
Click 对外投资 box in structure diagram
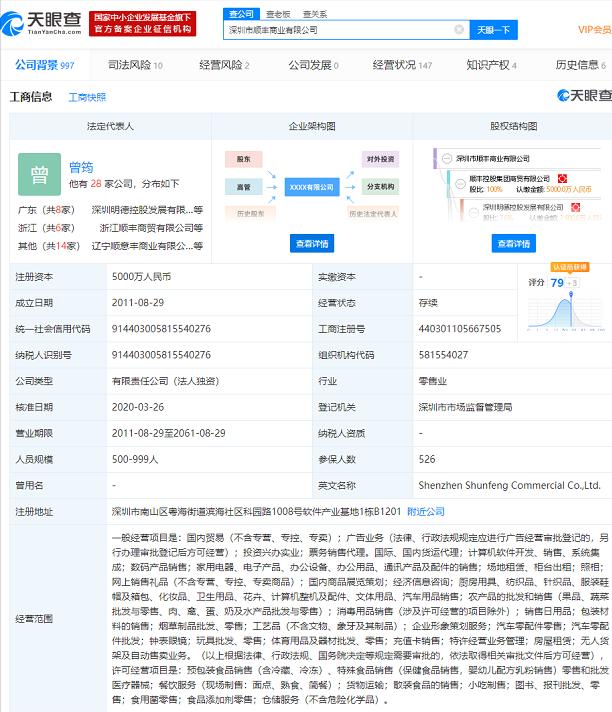380,159
